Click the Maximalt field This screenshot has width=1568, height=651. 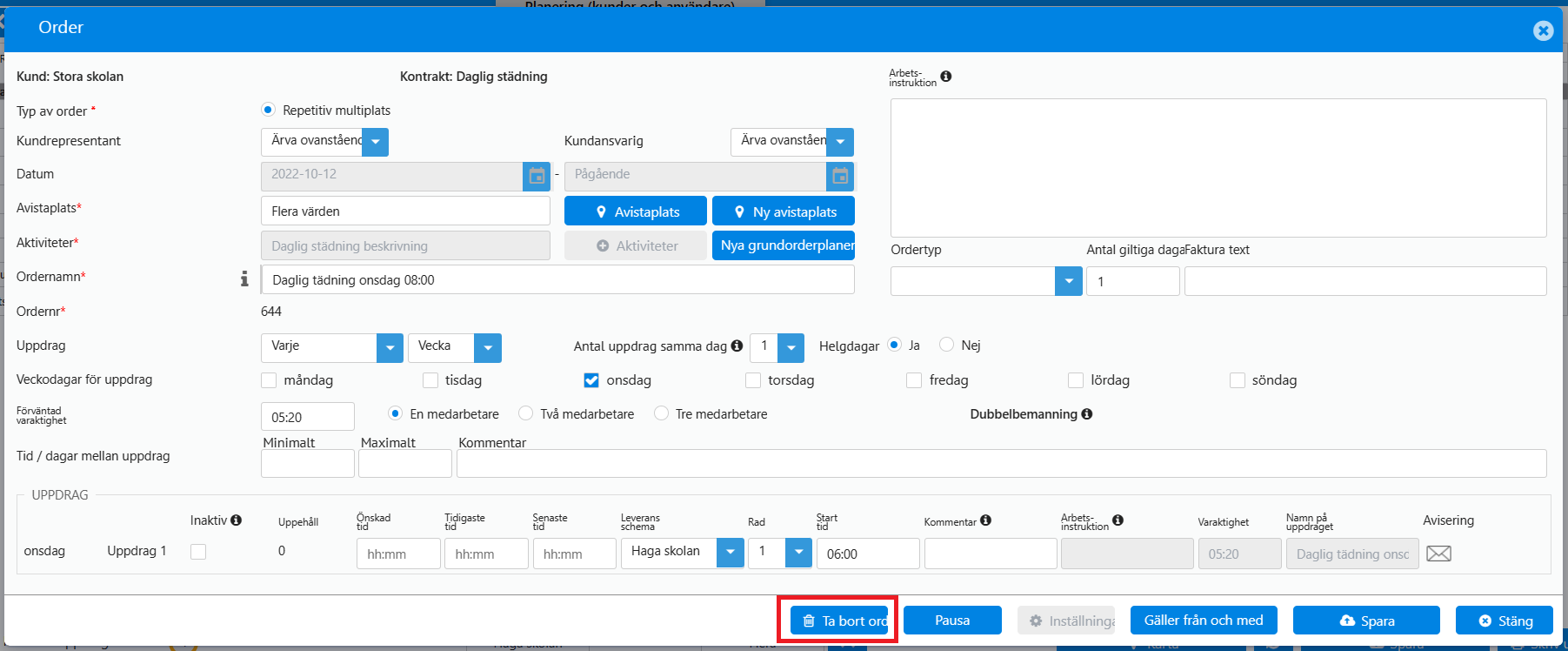tap(405, 463)
